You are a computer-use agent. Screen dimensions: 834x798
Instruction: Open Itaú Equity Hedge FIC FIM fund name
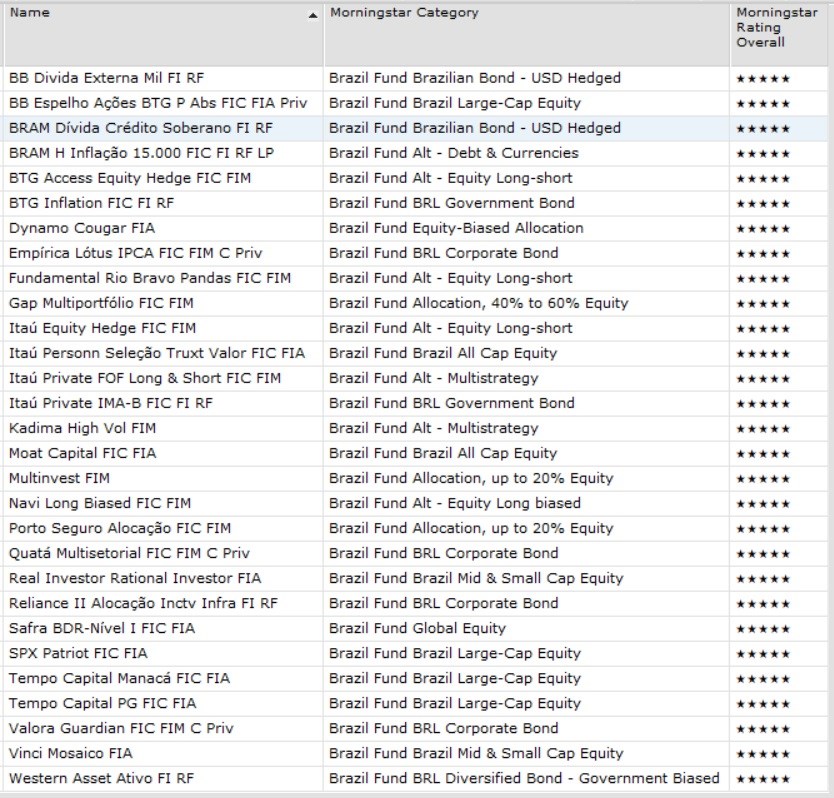pyautogui.click(x=102, y=328)
